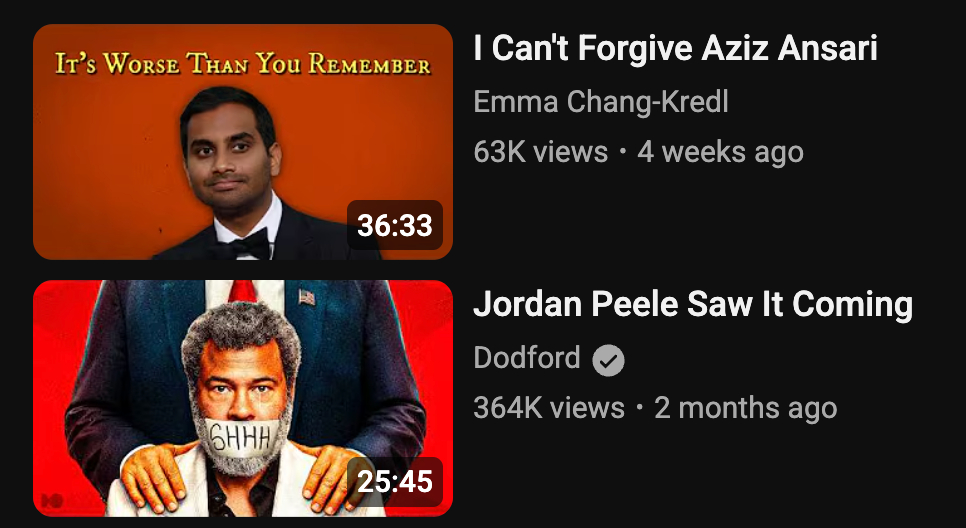Select the red Jordan Peele thumbnail
Viewport: 966px width, 528px height.
point(243,399)
